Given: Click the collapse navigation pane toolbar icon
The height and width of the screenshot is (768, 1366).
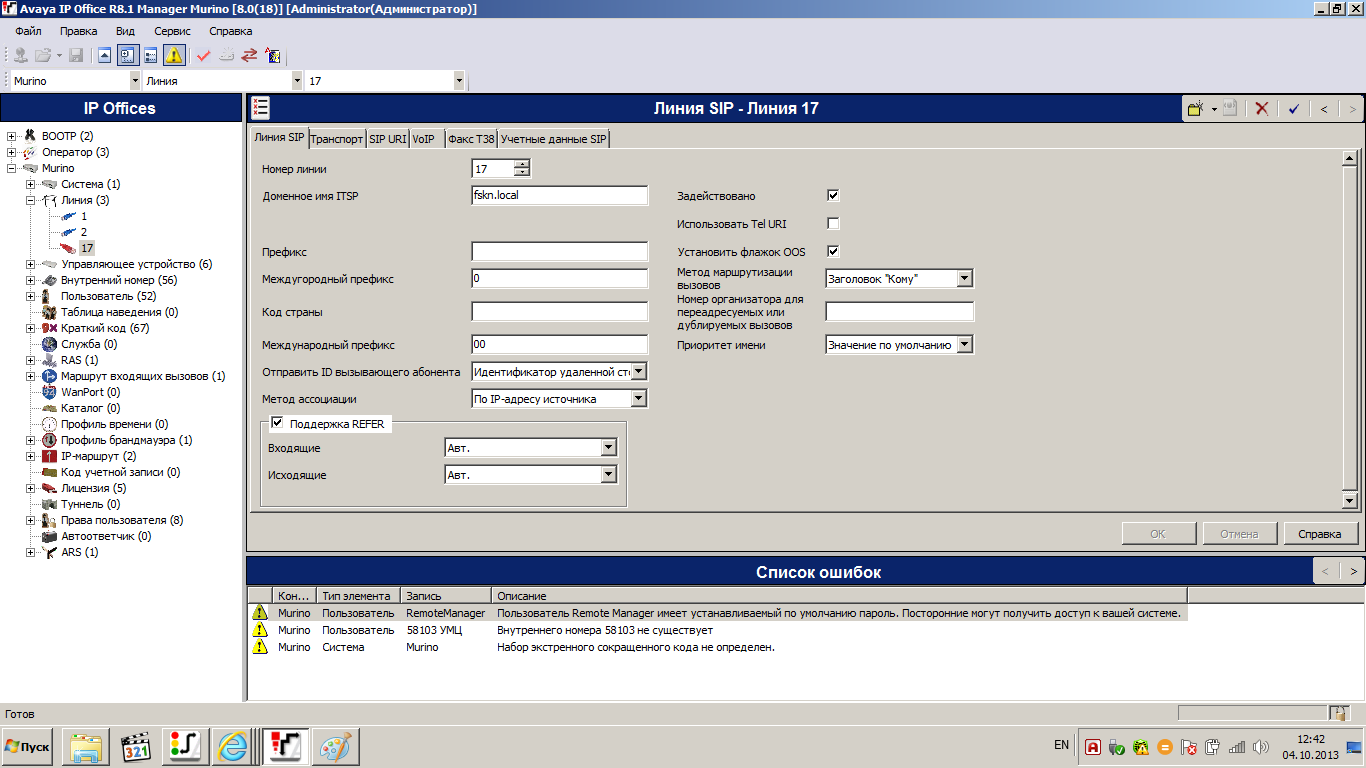Looking at the screenshot, I should (105, 55).
